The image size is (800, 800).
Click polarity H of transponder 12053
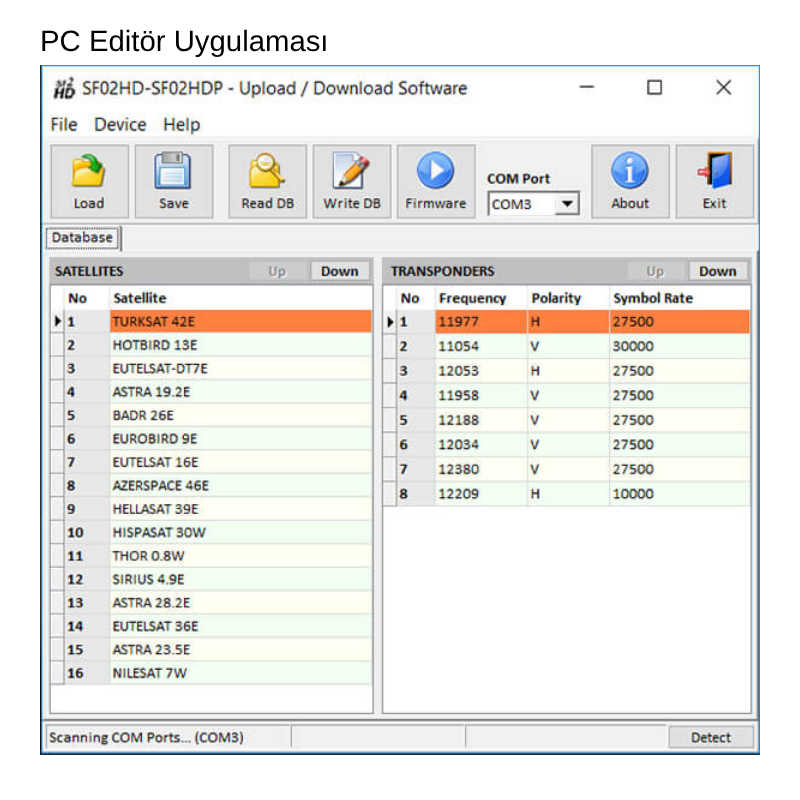click(568, 371)
